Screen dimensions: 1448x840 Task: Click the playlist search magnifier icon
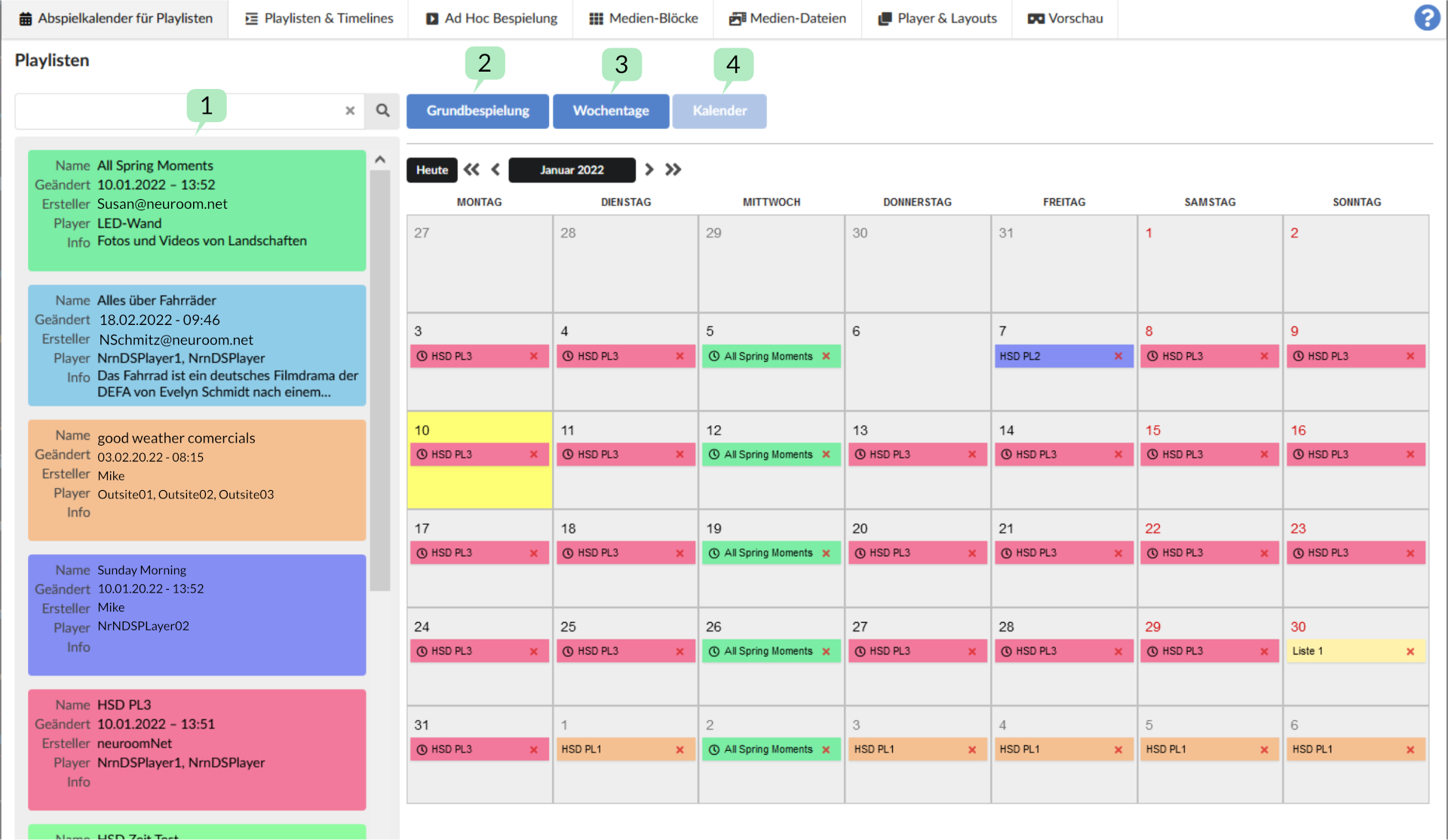(382, 111)
